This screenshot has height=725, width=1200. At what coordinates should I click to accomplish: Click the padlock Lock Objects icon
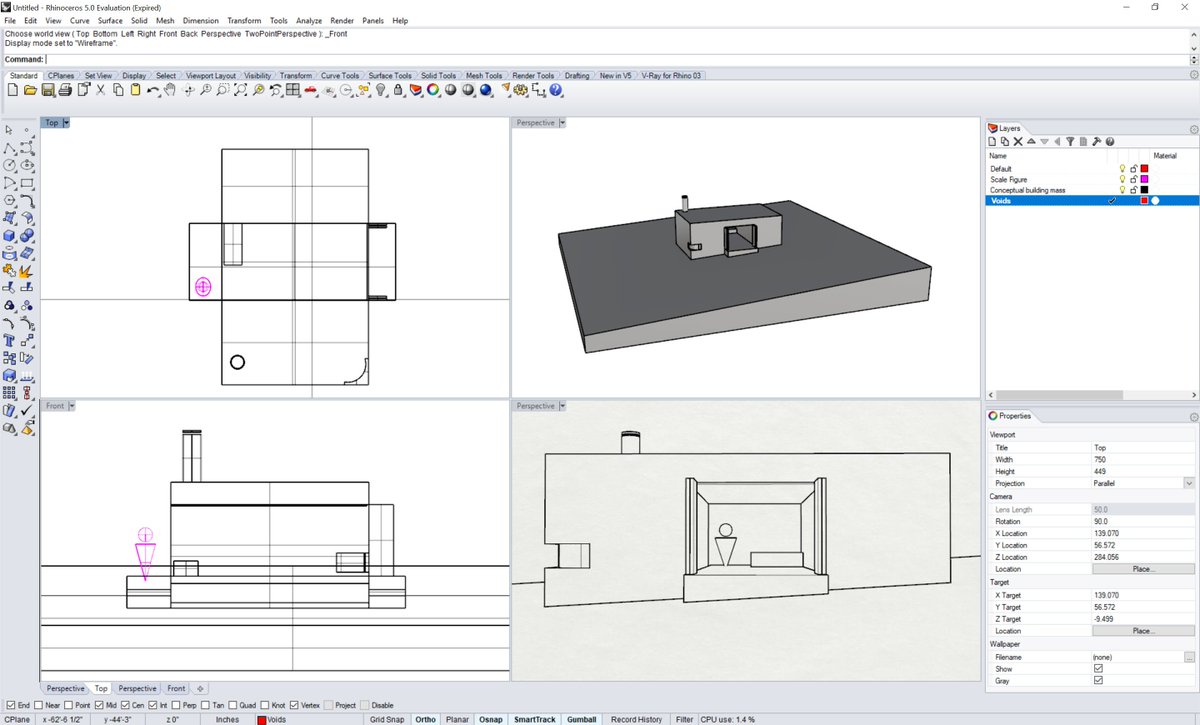[x=398, y=90]
